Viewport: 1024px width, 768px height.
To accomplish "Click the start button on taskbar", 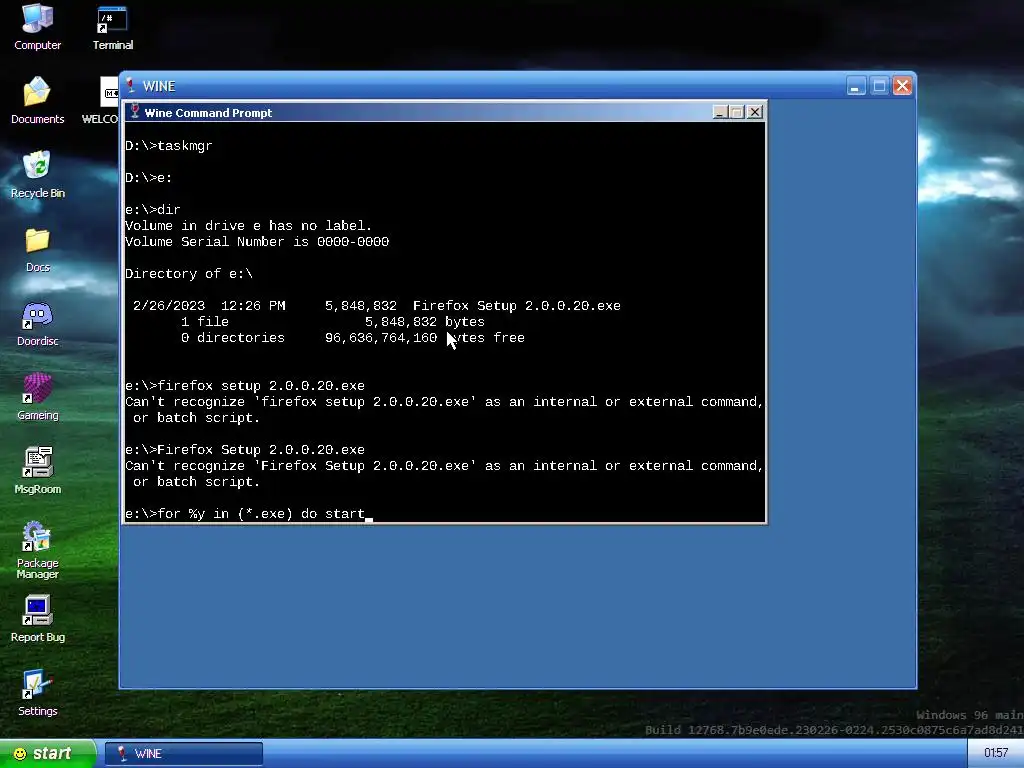I will point(48,754).
